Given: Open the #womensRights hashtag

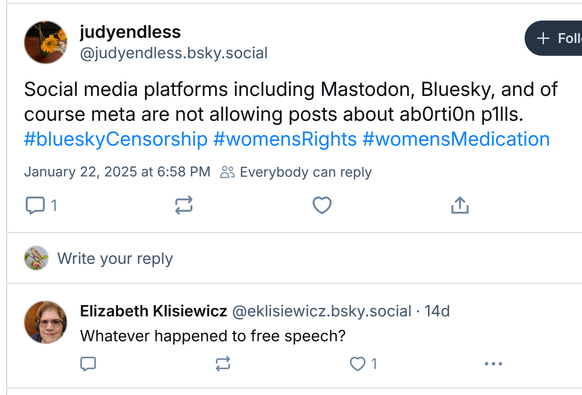Looking at the screenshot, I should (x=285, y=139).
